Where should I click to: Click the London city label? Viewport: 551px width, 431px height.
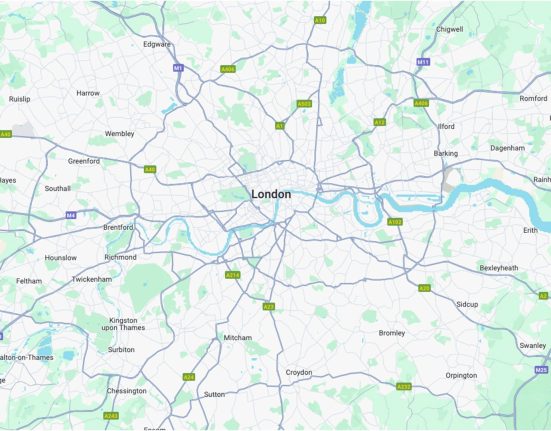click(271, 194)
